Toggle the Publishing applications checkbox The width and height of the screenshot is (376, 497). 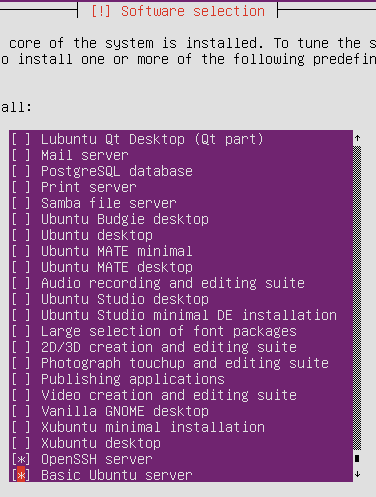(x=21, y=379)
